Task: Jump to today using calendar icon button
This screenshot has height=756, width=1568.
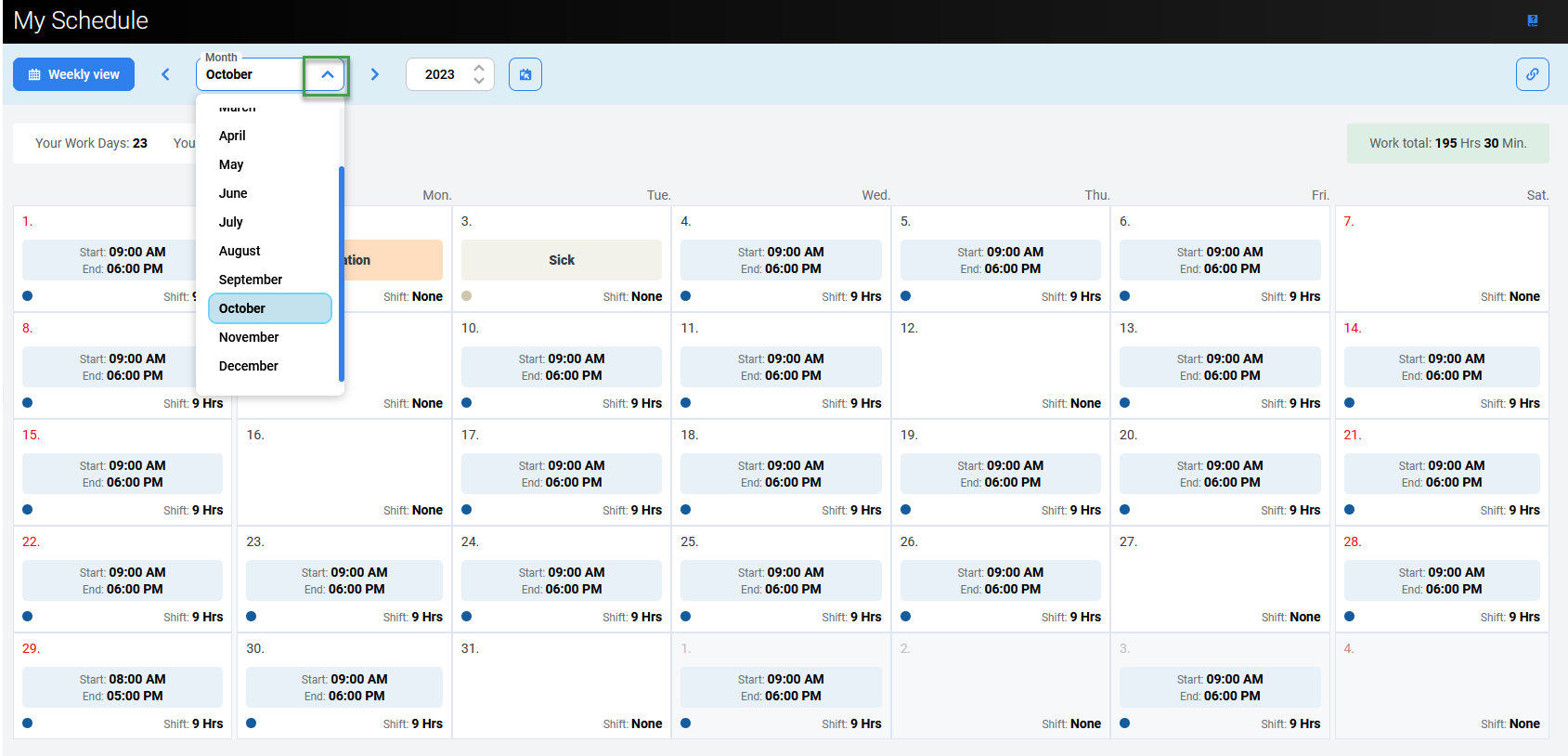Action: 525,74
